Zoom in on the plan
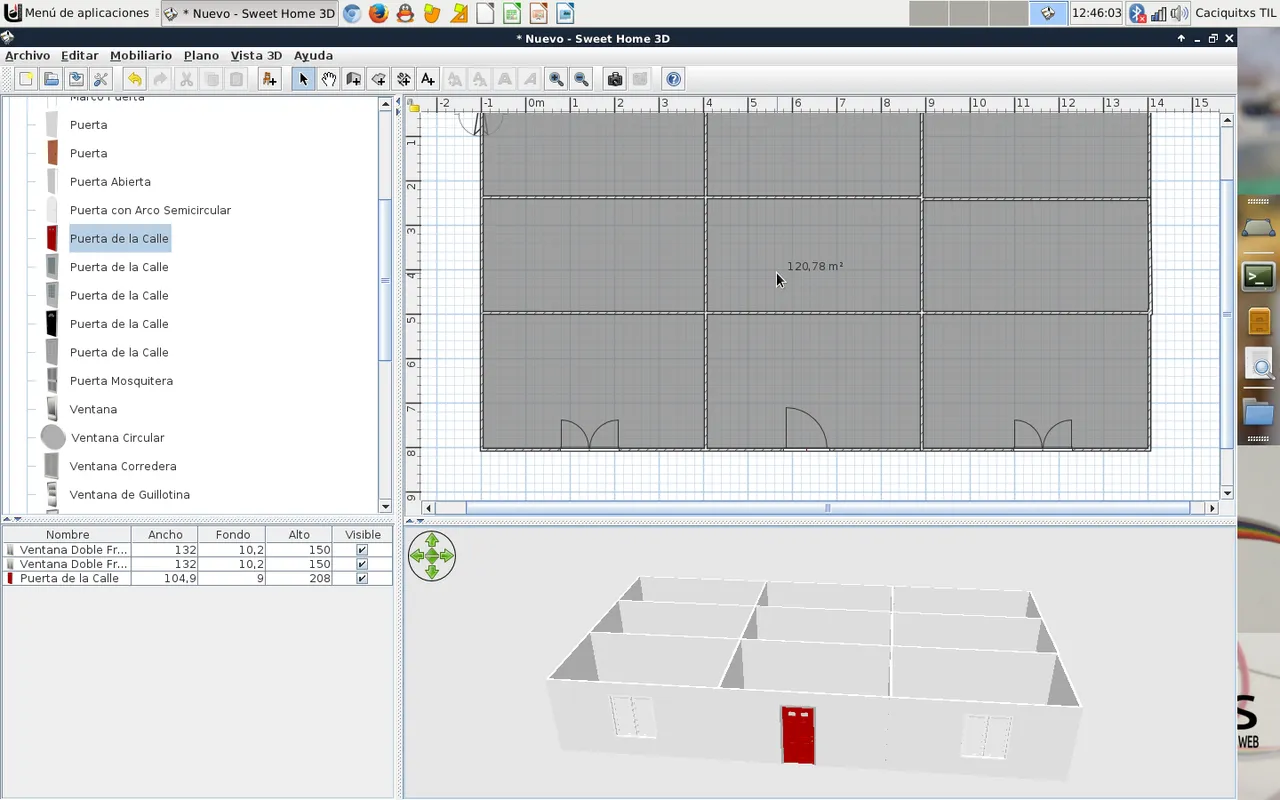The image size is (1280, 800). pyautogui.click(x=556, y=79)
